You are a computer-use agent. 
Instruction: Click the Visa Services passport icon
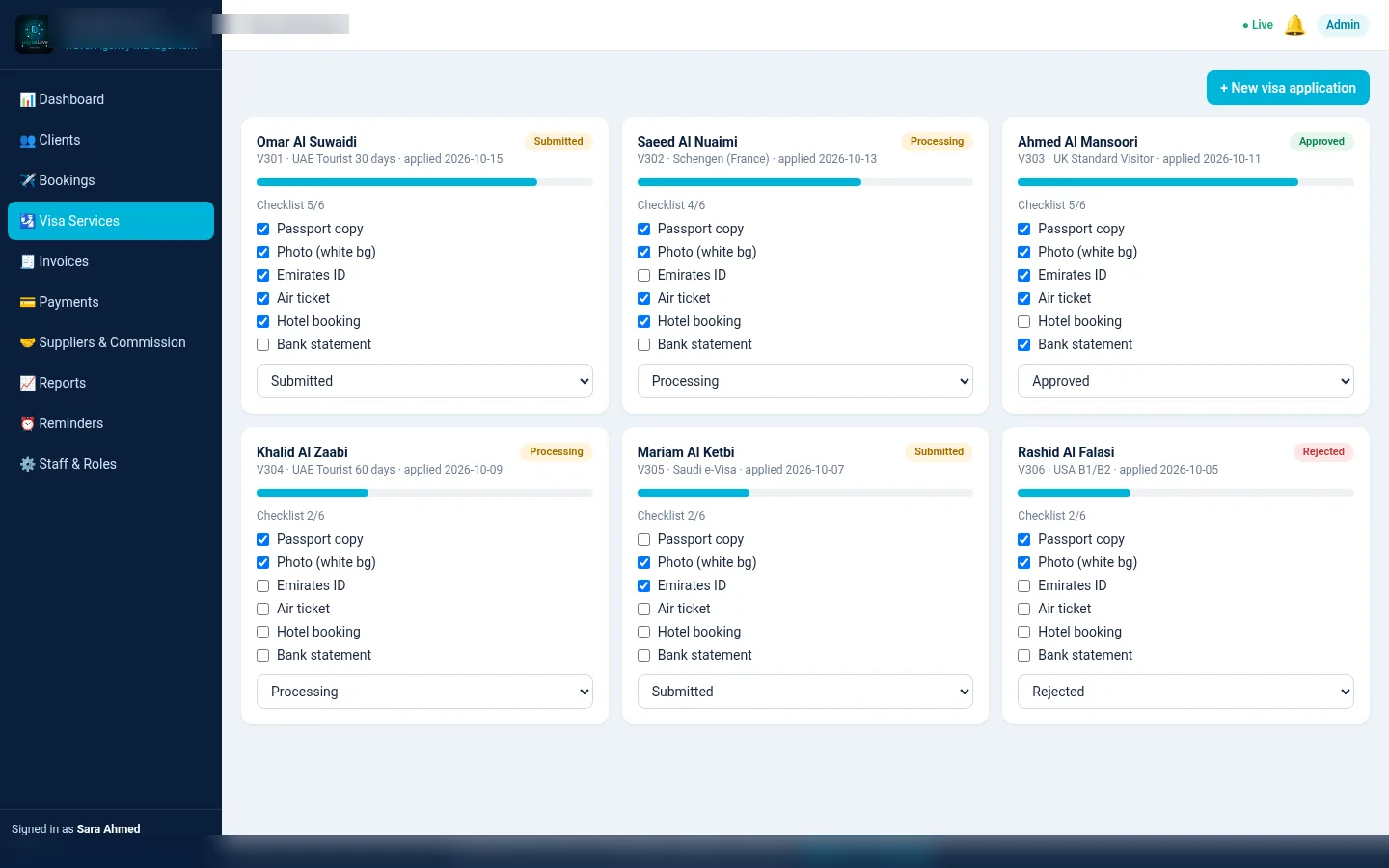coord(27,221)
